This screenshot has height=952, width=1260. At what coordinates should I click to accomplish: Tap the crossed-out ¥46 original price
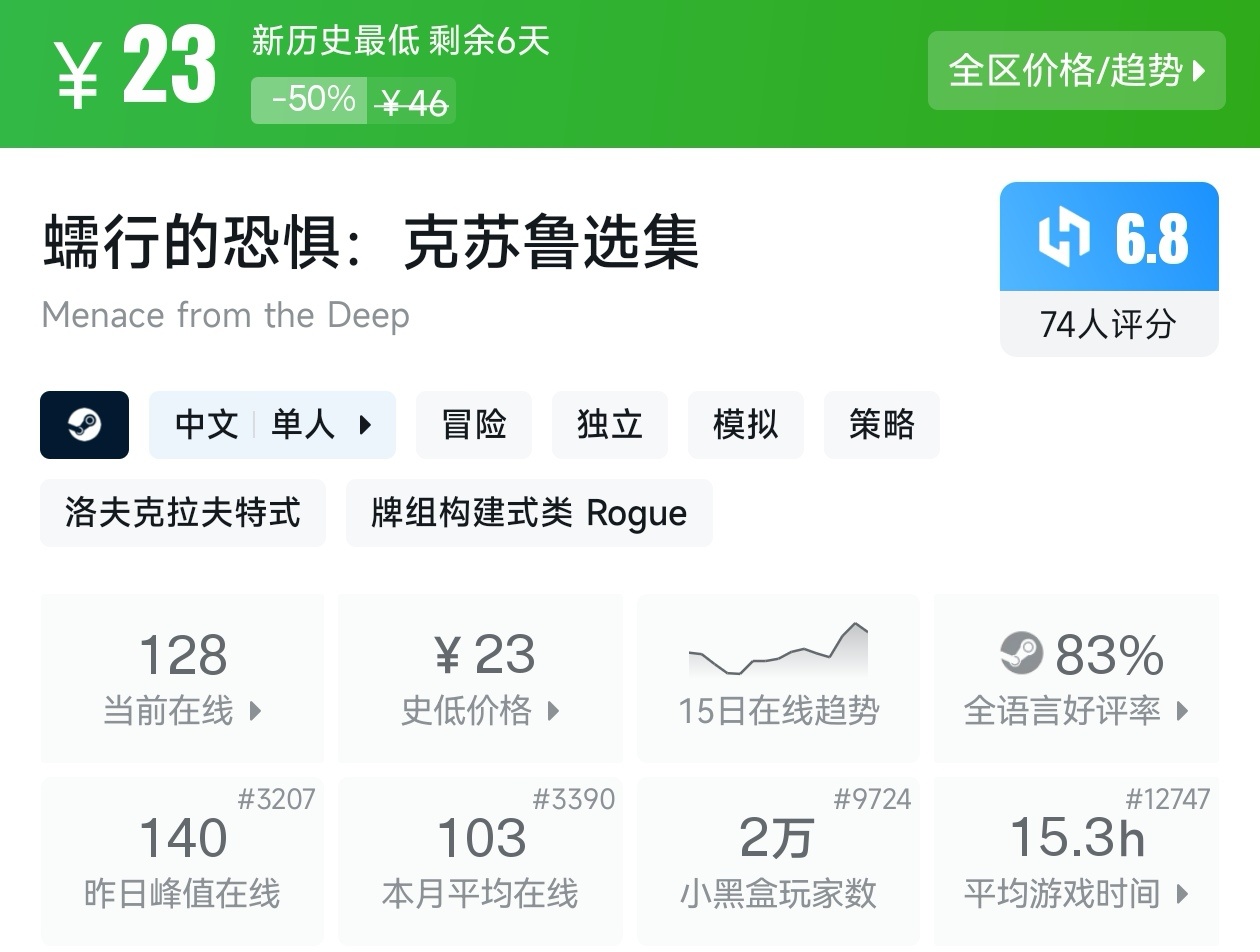coord(414,102)
